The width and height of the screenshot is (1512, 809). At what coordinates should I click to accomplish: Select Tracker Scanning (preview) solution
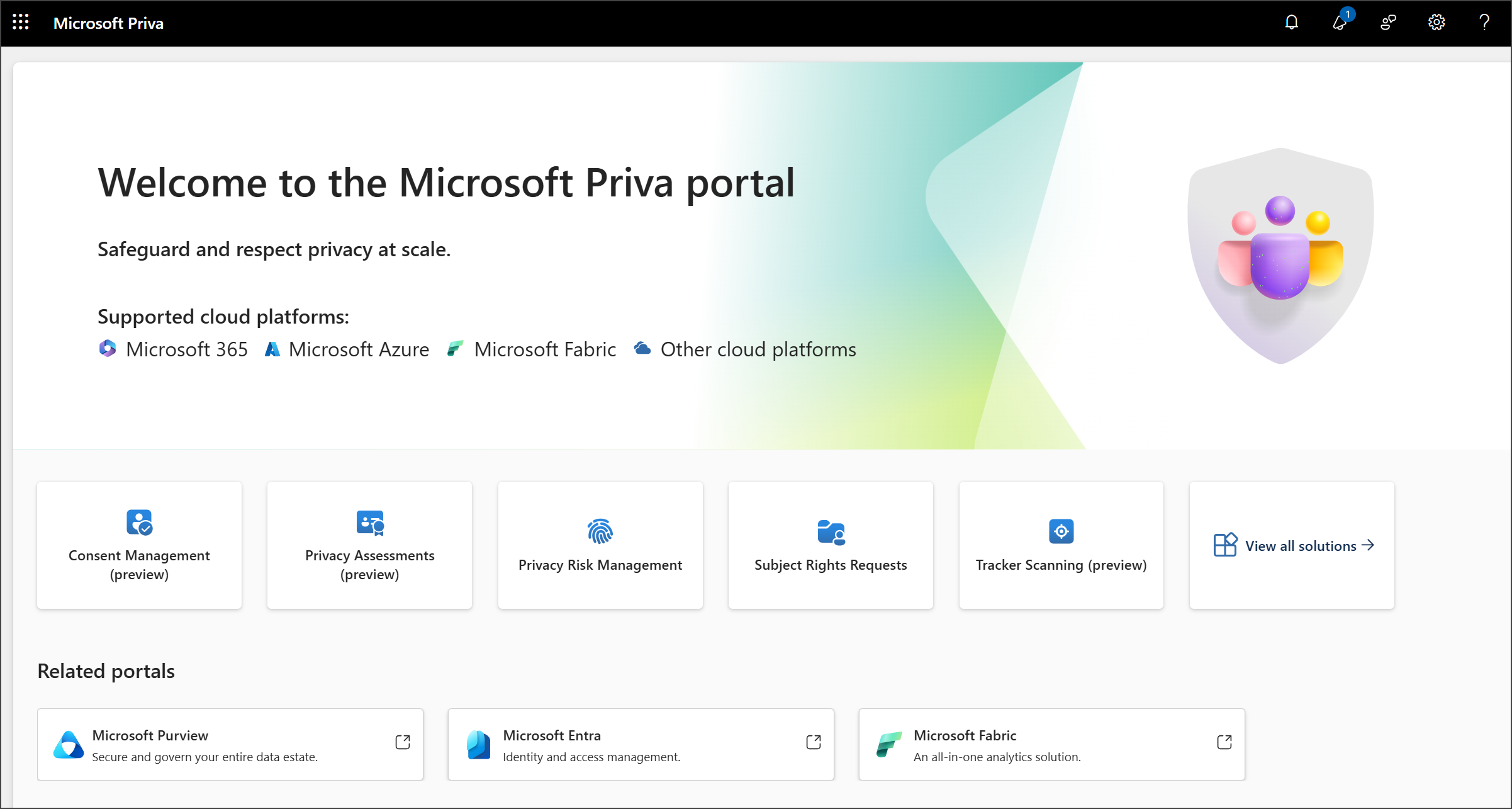click(x=1061, y=545)
